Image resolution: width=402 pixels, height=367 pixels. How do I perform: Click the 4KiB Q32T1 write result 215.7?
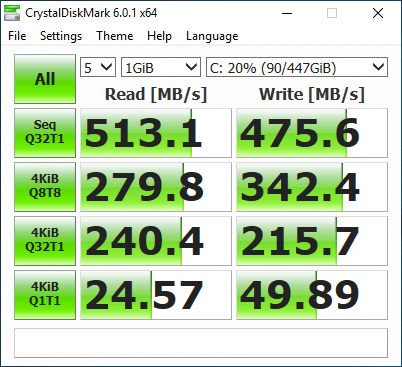(312, 241)
